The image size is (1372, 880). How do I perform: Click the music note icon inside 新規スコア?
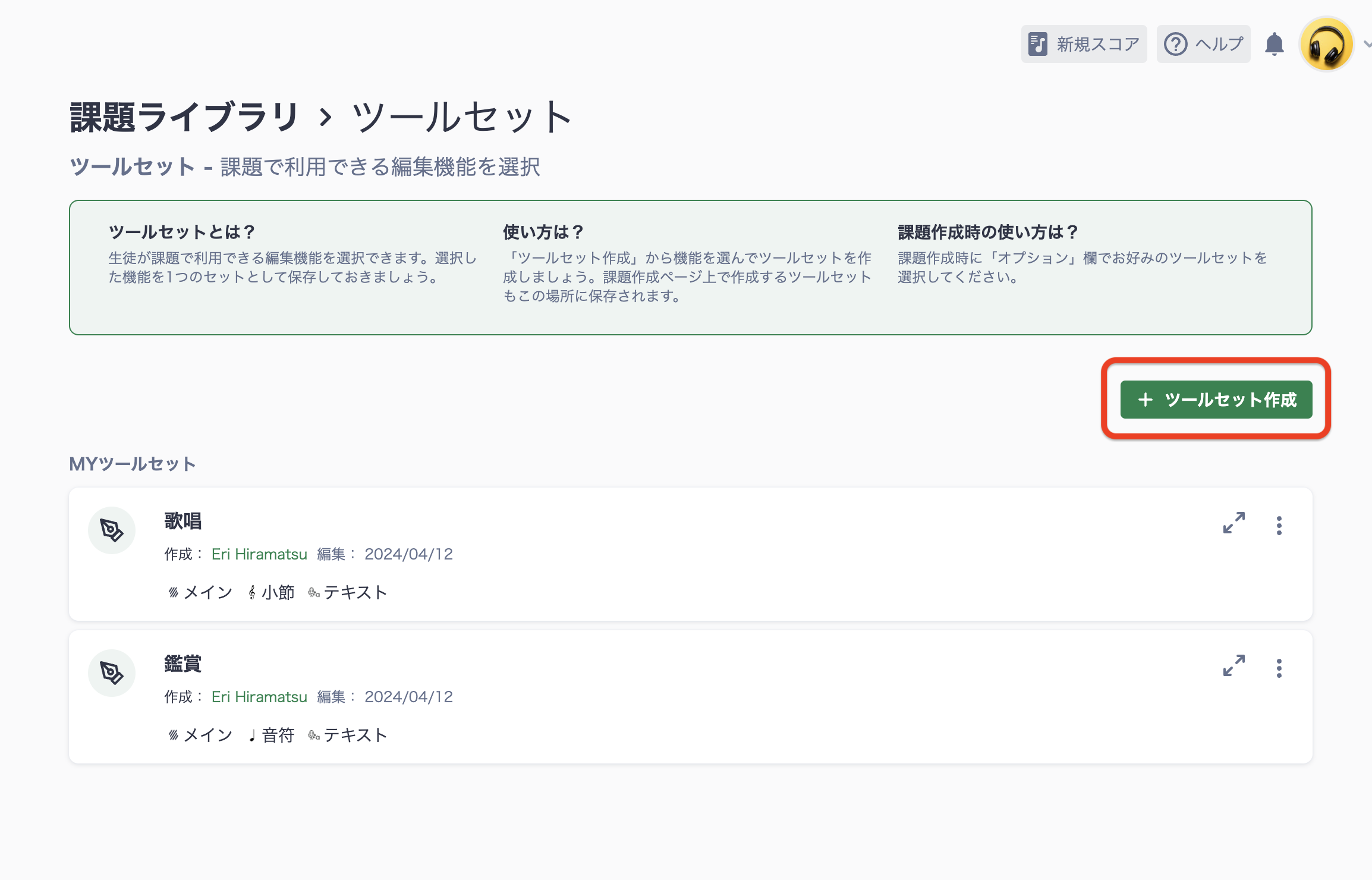tap(1038, 42)
